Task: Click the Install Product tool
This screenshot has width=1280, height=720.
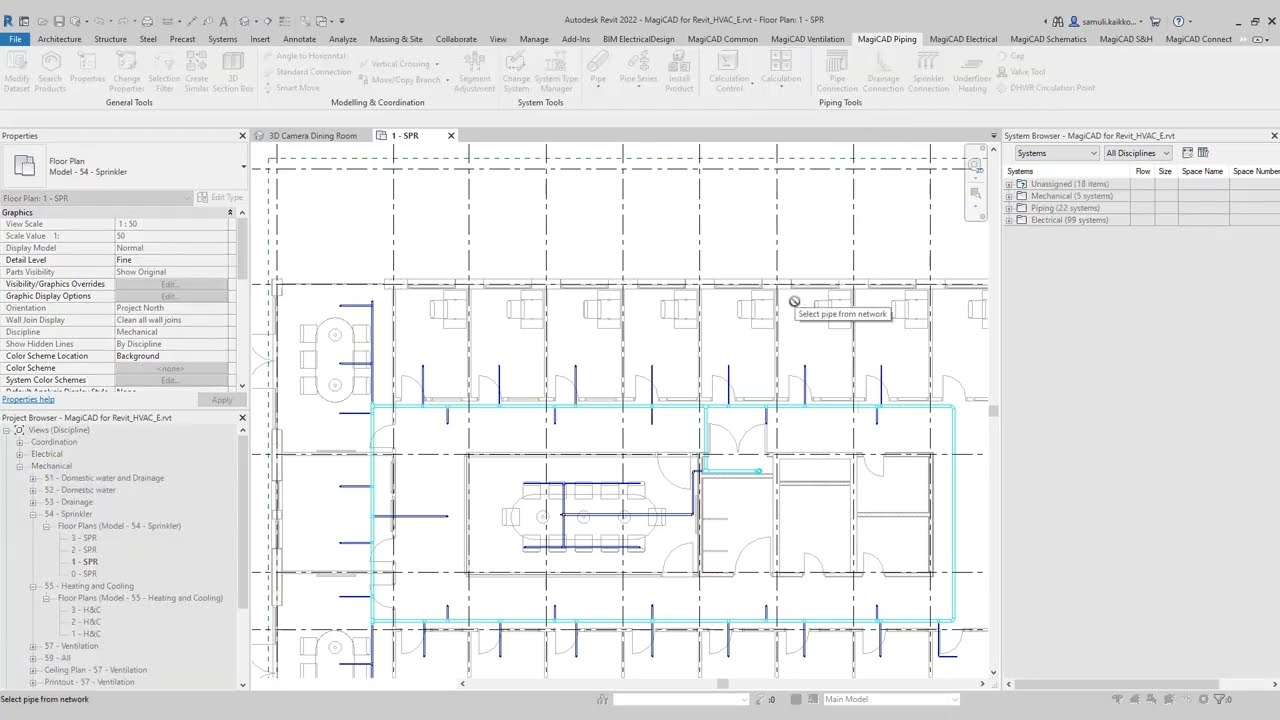Action: [x=679, y=71]
